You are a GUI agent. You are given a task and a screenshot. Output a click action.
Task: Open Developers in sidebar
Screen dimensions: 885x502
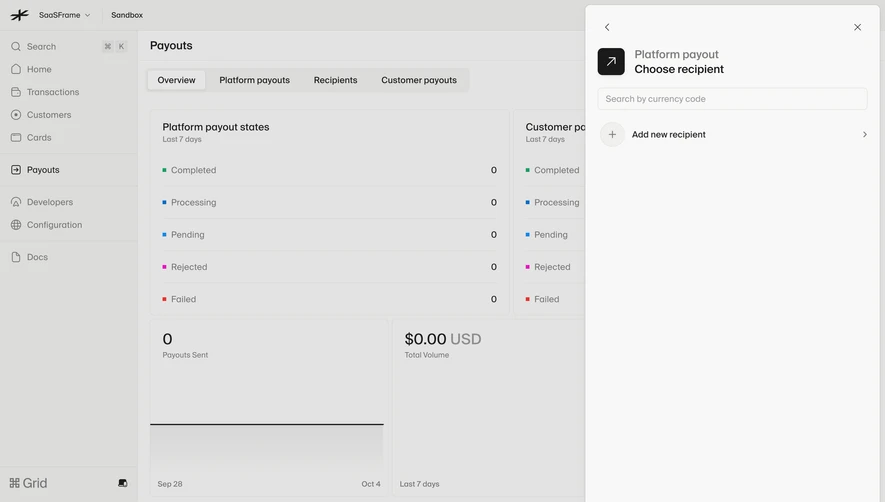[50, 202]
